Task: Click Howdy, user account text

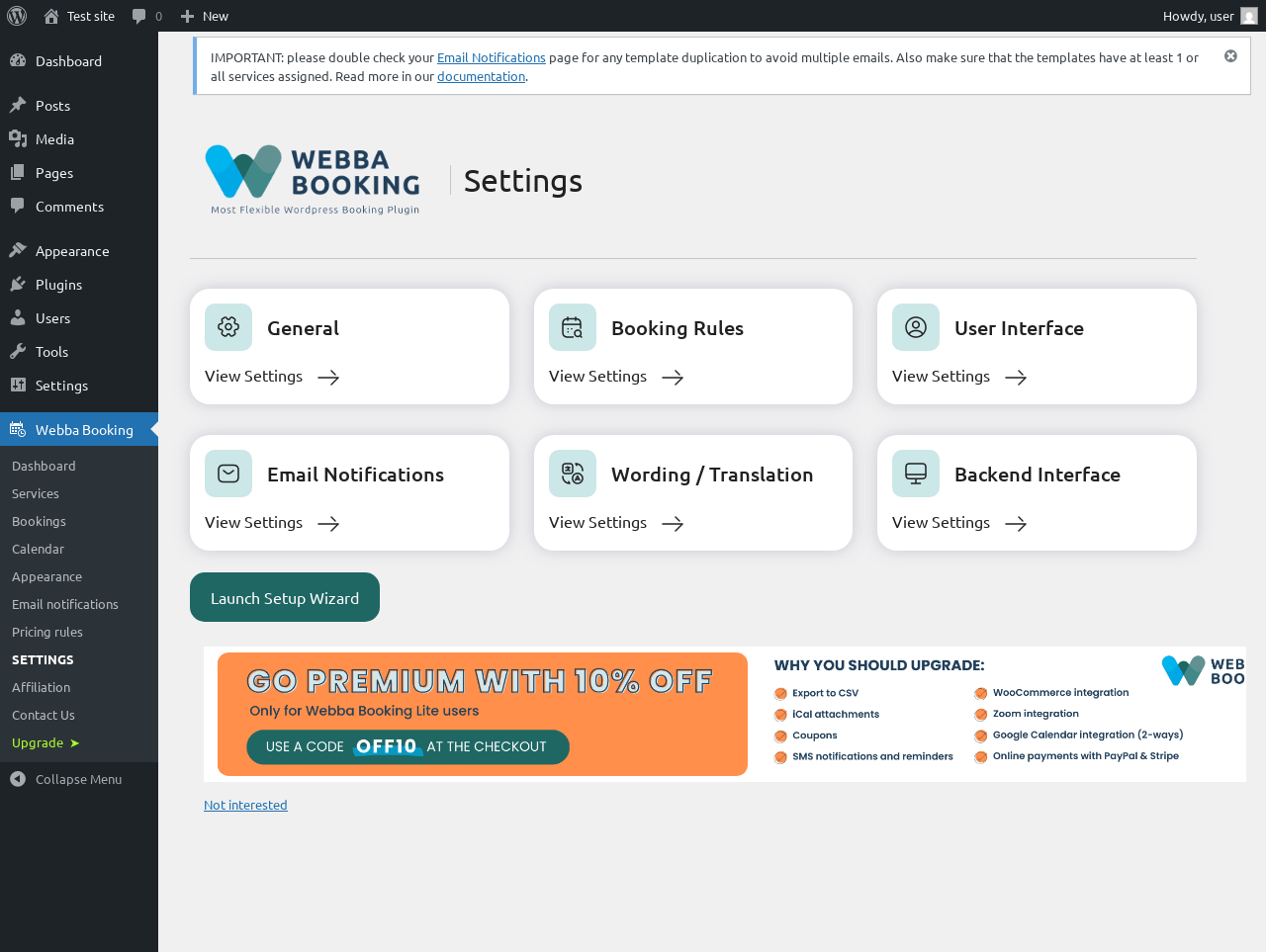Action: [x=1198, y=16]
